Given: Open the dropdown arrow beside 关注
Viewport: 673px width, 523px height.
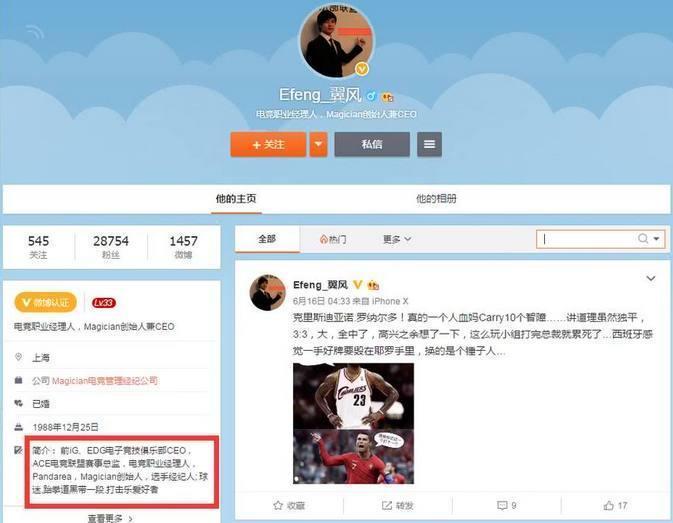Looking at the screenshot, I should pos(318,145).
